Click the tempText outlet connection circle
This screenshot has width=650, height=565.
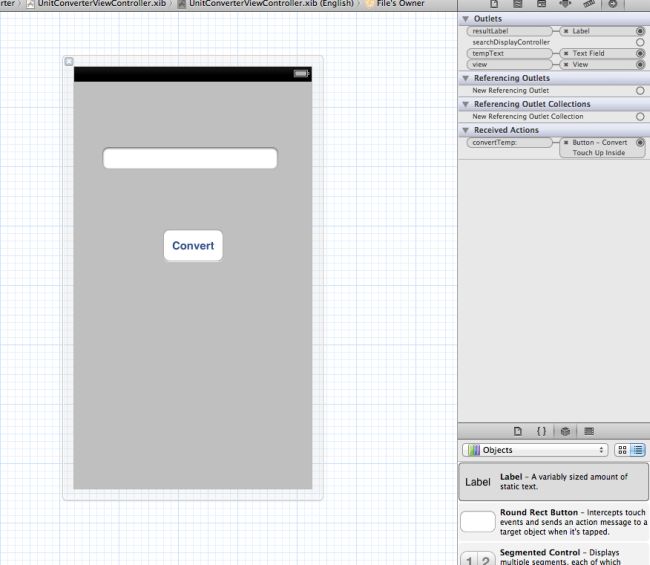tap(640, 53)
